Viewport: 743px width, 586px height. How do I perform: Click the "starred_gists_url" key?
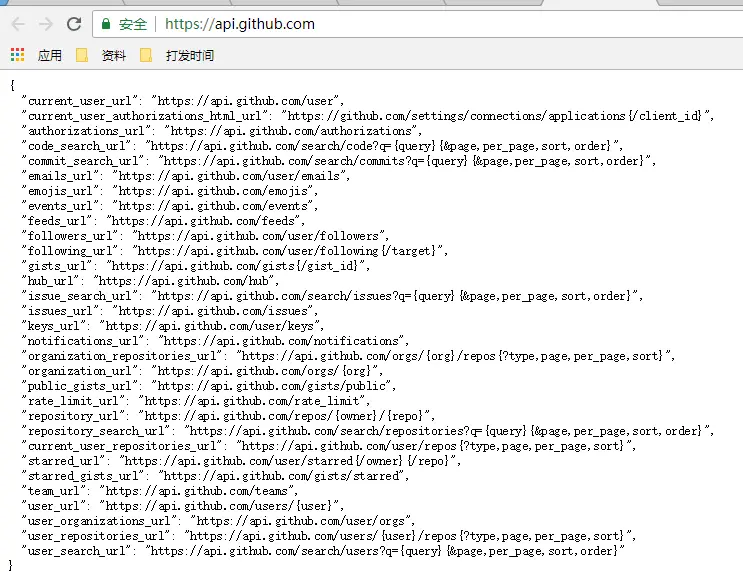click(82, 476)
